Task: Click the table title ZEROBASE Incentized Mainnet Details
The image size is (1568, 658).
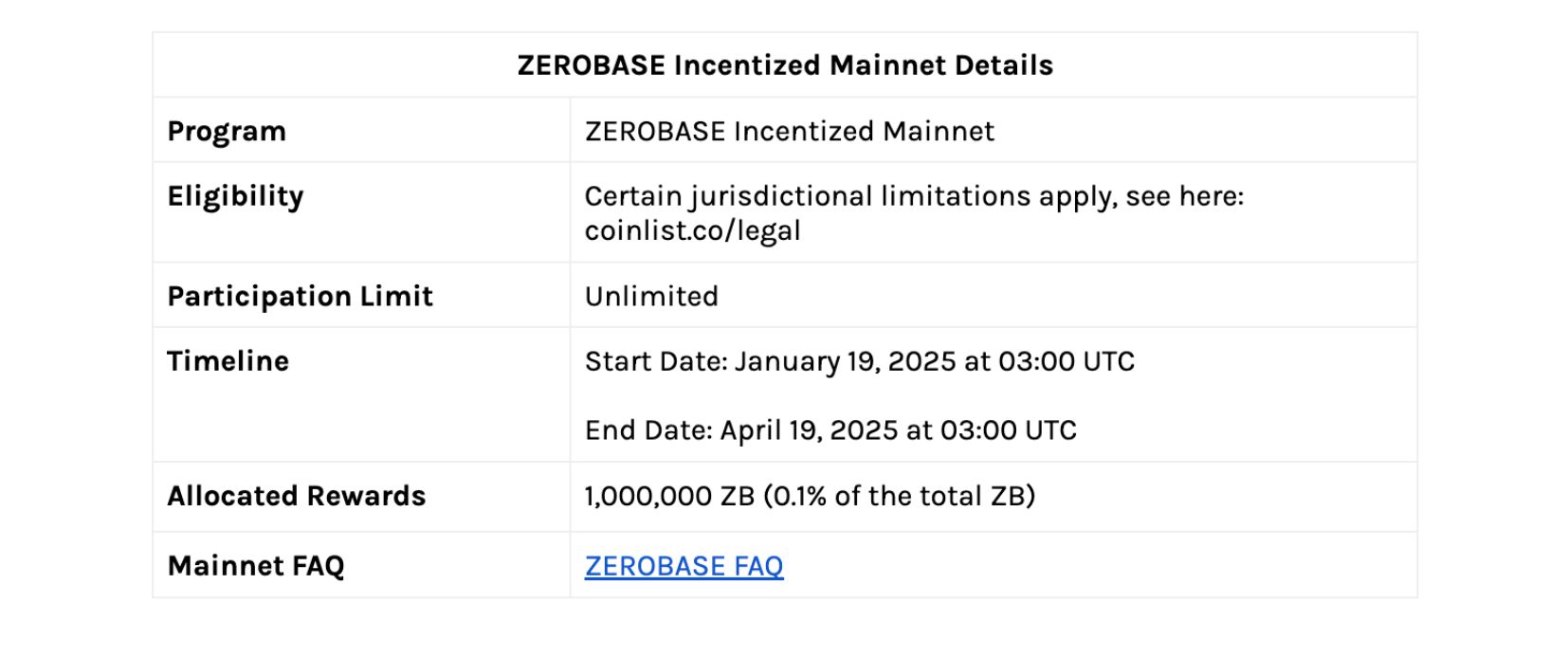Action: tap(785, 65)
